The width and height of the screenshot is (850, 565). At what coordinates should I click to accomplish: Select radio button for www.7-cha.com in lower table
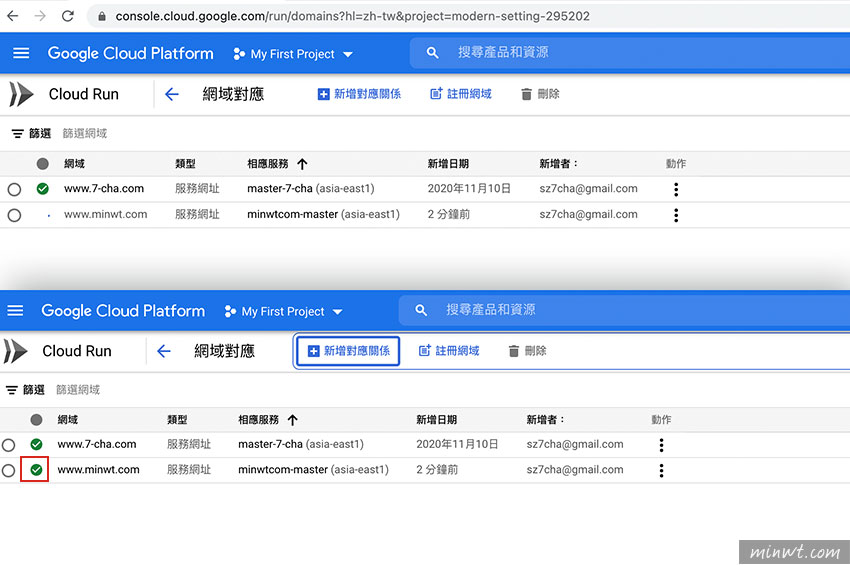coord(9,445)
